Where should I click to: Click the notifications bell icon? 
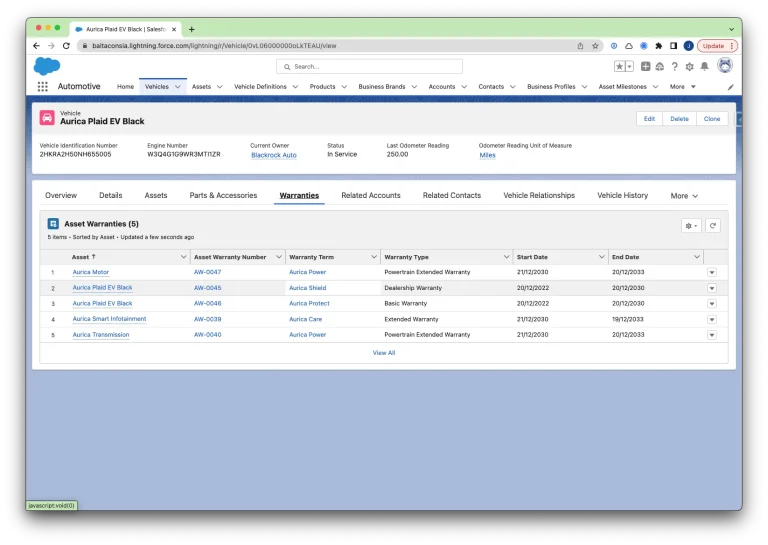click(x=704, y=66)
